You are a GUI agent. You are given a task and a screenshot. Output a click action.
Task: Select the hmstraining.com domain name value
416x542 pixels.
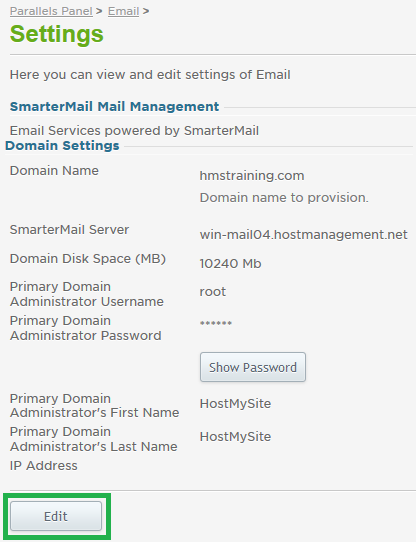(252, 176)
